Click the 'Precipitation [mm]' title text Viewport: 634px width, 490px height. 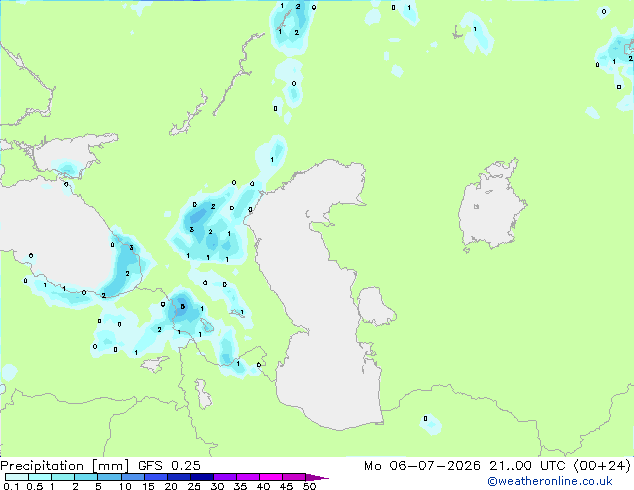tap(64, 466)
